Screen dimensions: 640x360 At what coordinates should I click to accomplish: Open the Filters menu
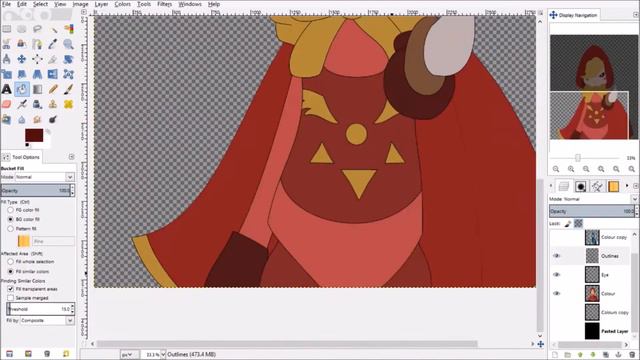[x=164, y=4]
